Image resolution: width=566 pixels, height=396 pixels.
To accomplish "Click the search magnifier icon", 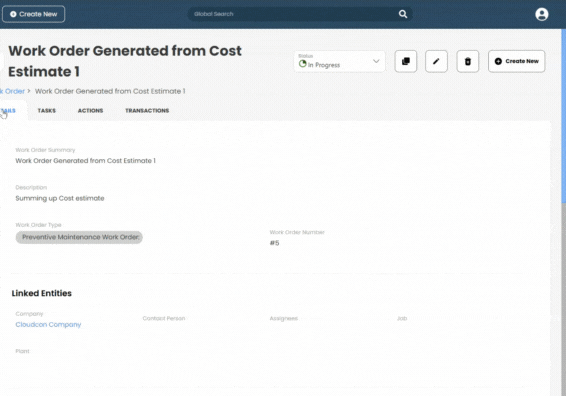I will [403, 14].
